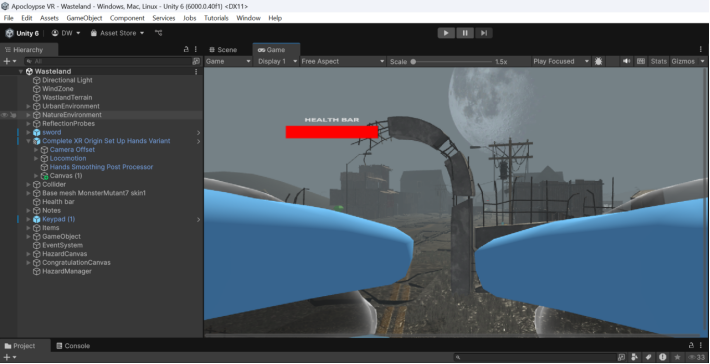Switch to the Game tab
Screen dimensions: 710x364
[276, 50]
